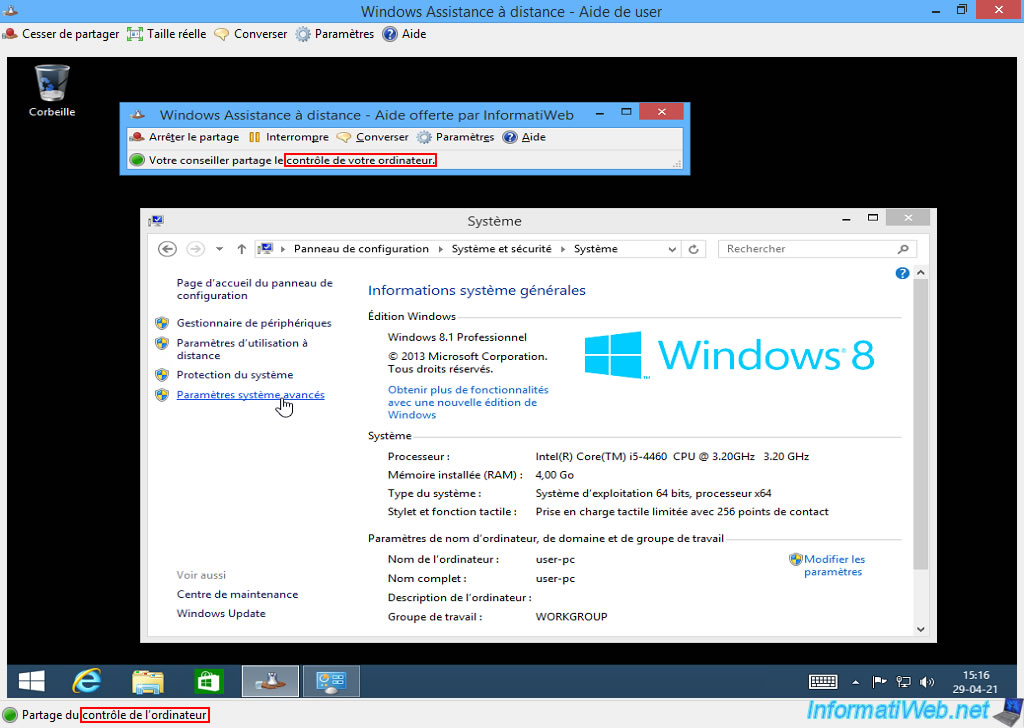The image size is (1024, 728).
Task: Open Centre de maintenance link
Action: coord(237,594)
